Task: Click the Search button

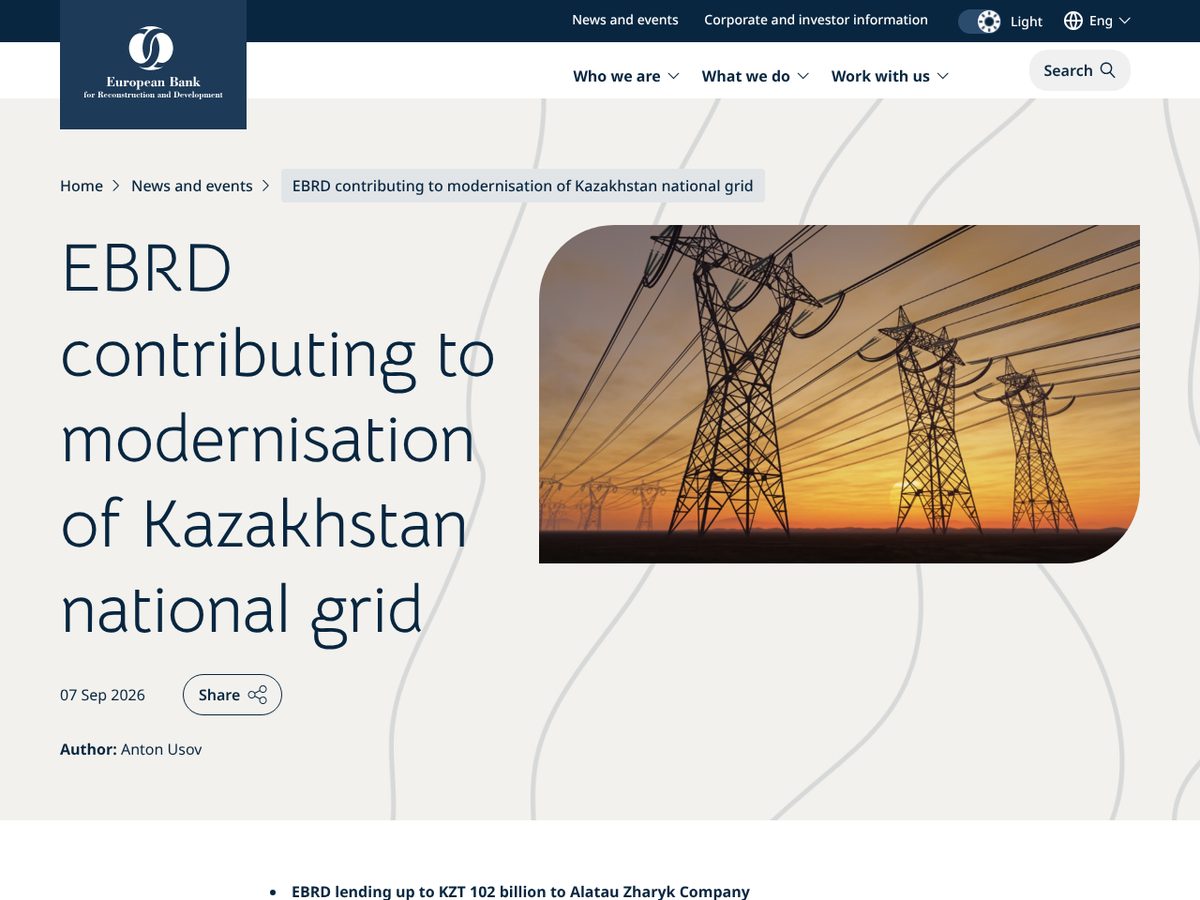Action: click(x=1079, y=70)
